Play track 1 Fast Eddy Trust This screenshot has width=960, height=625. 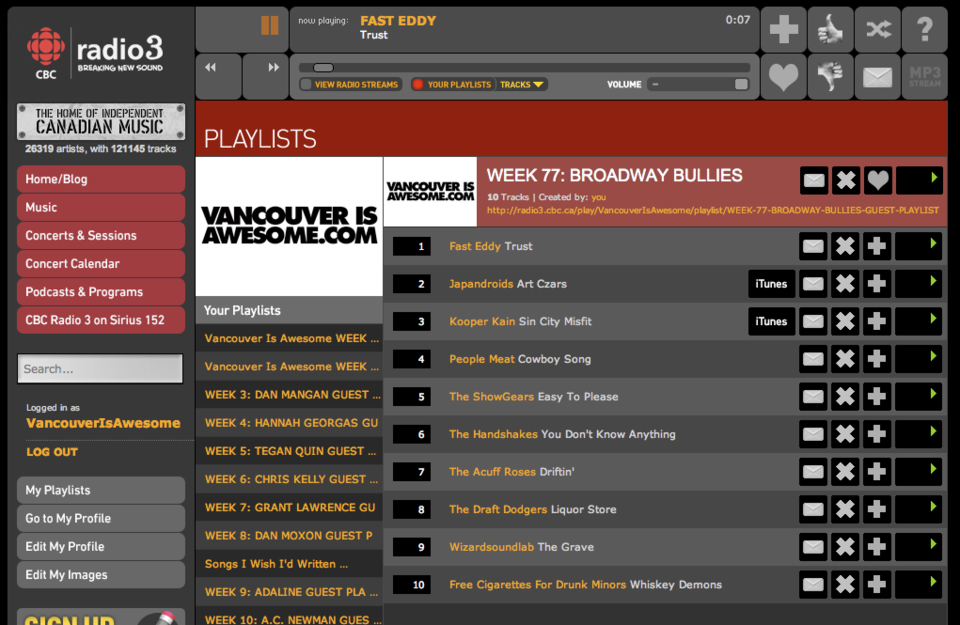click(x=918, y=246)
